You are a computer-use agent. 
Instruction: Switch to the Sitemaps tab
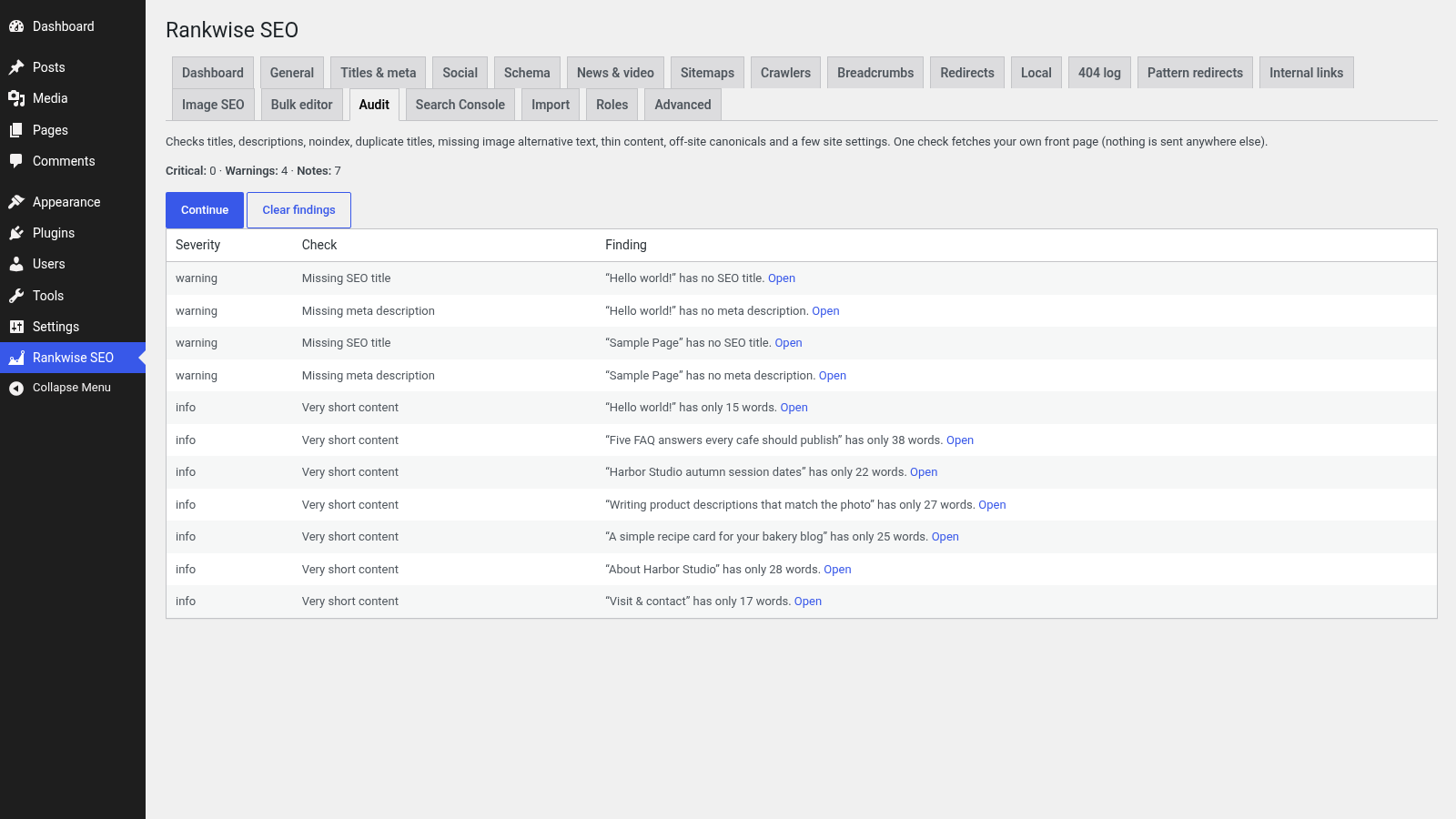707,73
